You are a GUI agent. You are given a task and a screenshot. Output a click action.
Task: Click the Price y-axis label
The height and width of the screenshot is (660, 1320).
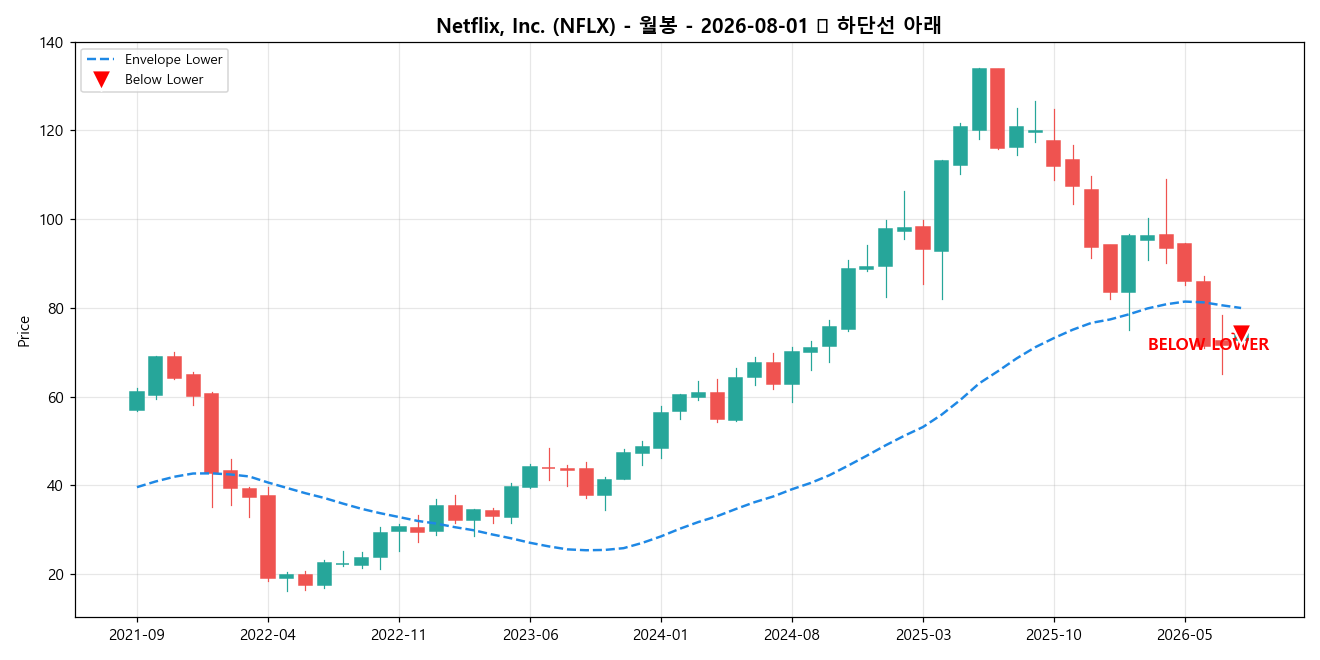click(24, 331)
